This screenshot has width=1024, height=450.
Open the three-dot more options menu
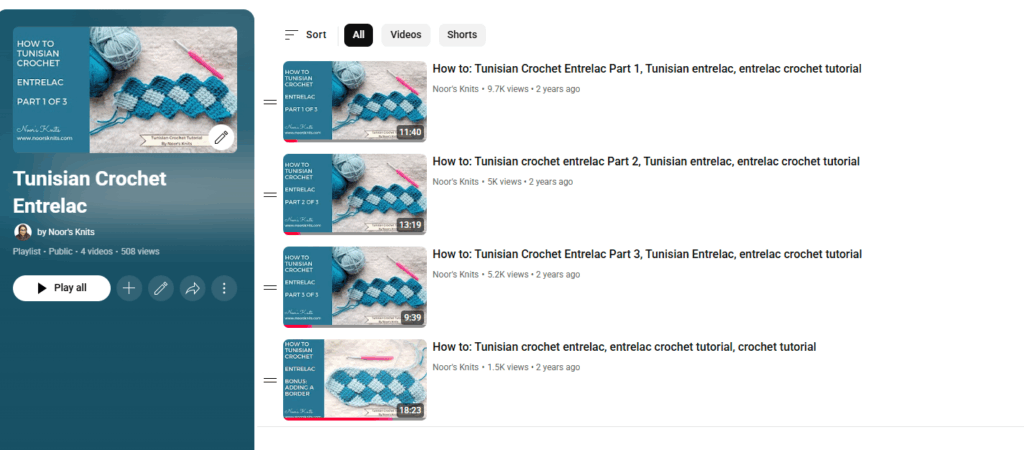[x=224, y=288]
